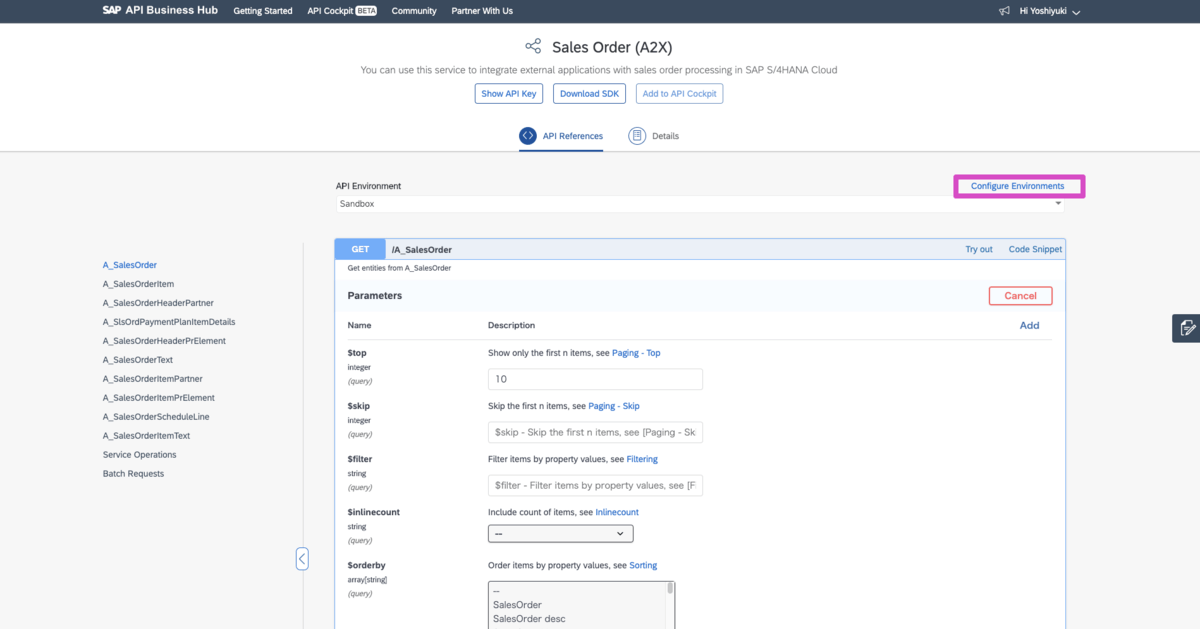1200x629 pixels.
Task: Open the $inlinecount dropdown
Action: 560,534
